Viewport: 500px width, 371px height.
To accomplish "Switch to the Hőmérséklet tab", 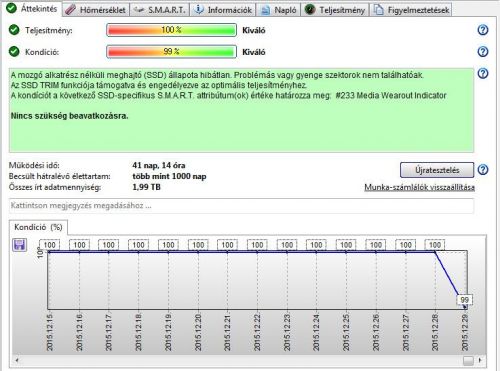I will [x=96, y=10].
